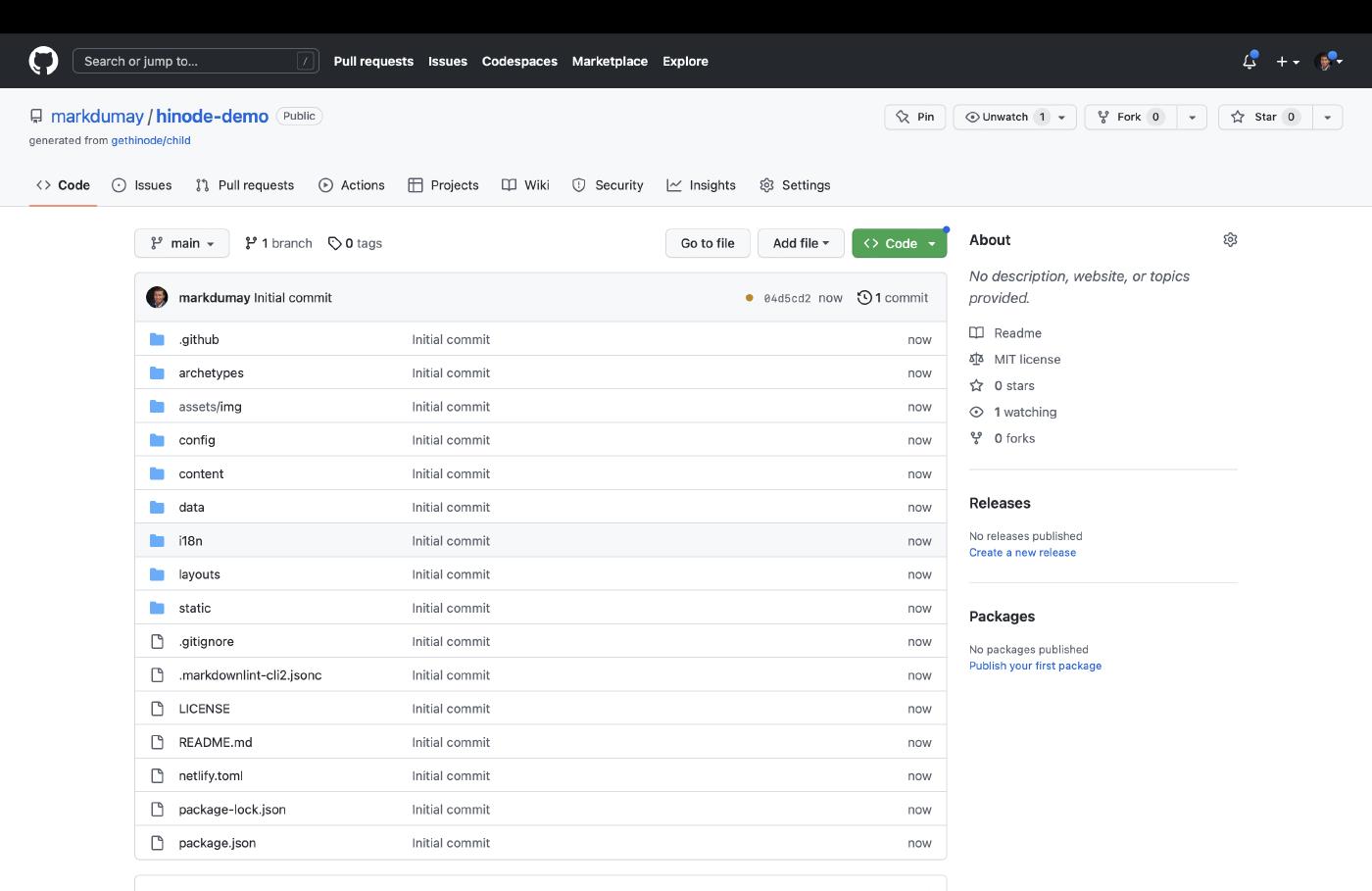Switch to the Settings tab
Viewport: 1372px width, 891px height.
click(x=795, y=185)
